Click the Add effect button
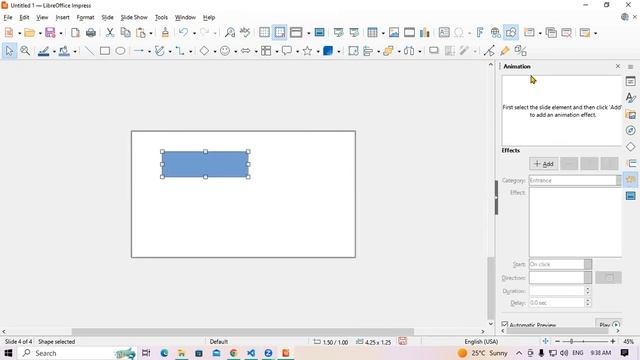This screenshot has width=640, height=360. point(544,164)
